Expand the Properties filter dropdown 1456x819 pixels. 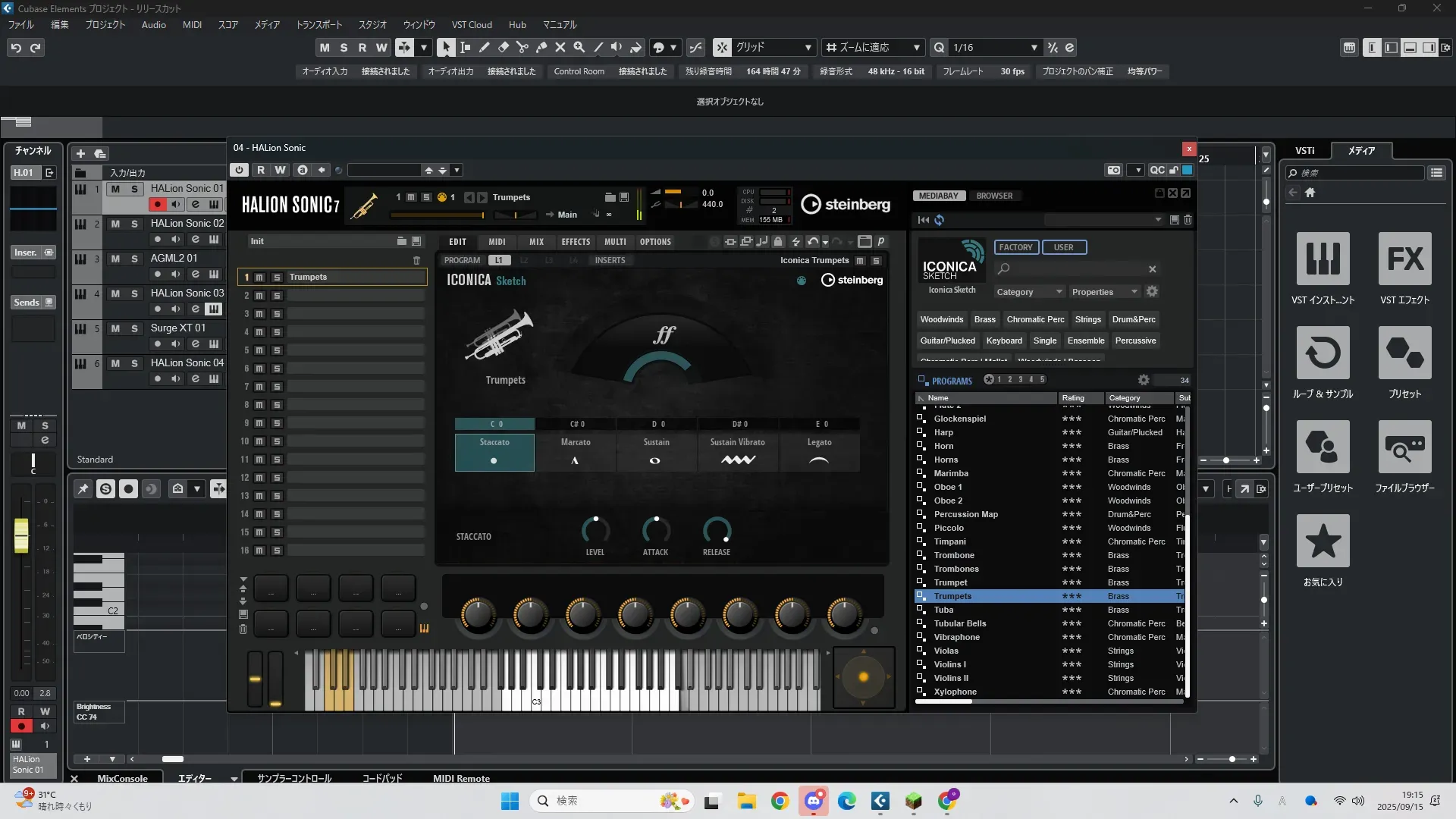tap(1103, 292)
